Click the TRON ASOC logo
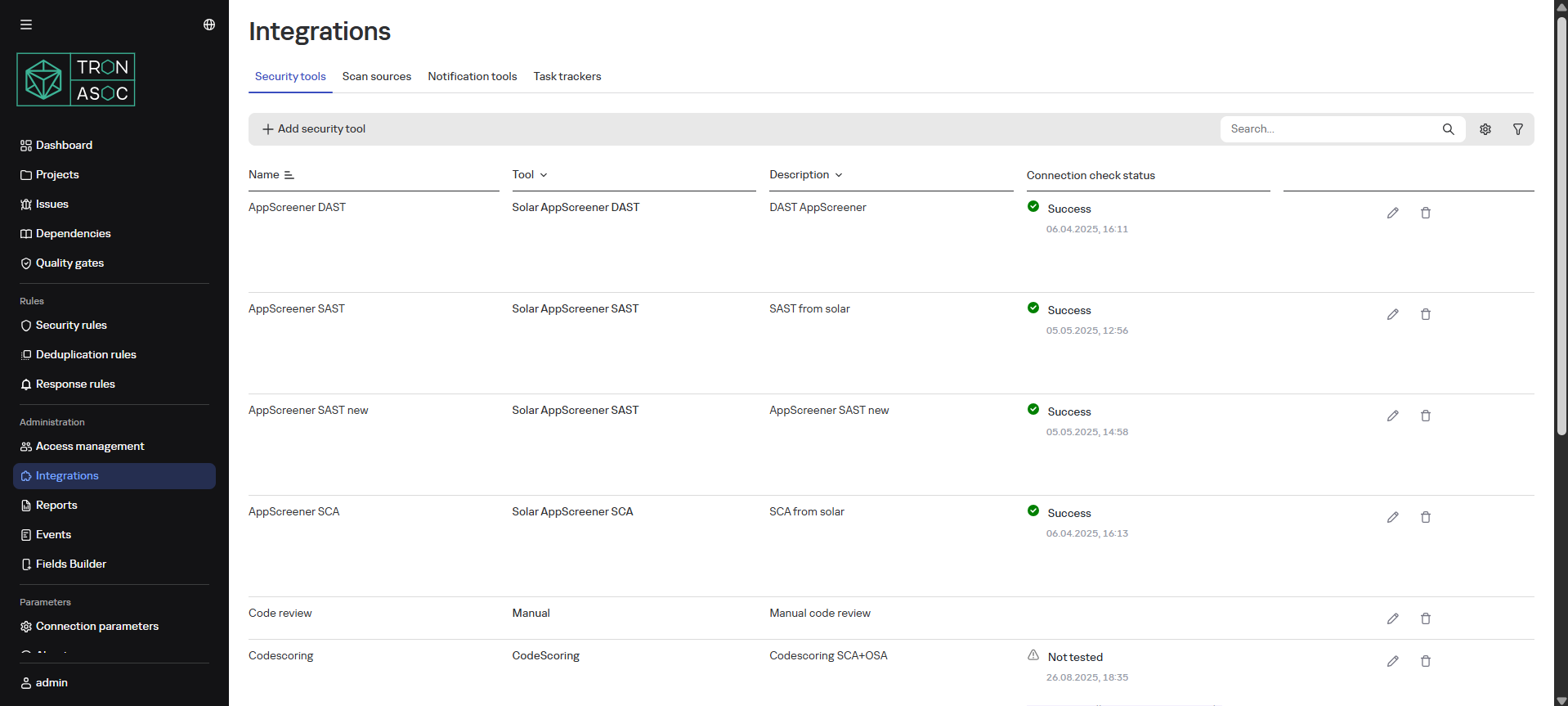 [x=76, y=80]
